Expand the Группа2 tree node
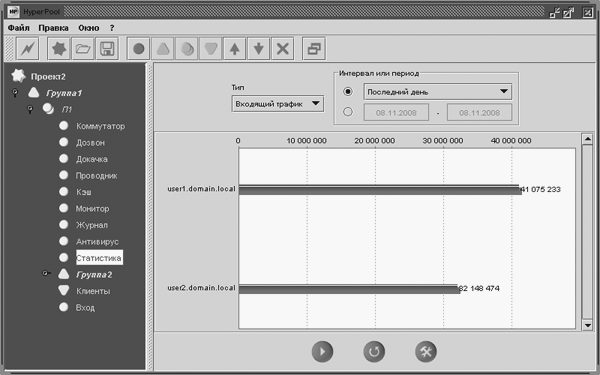 pyautogui.click(x=46, y=273)
